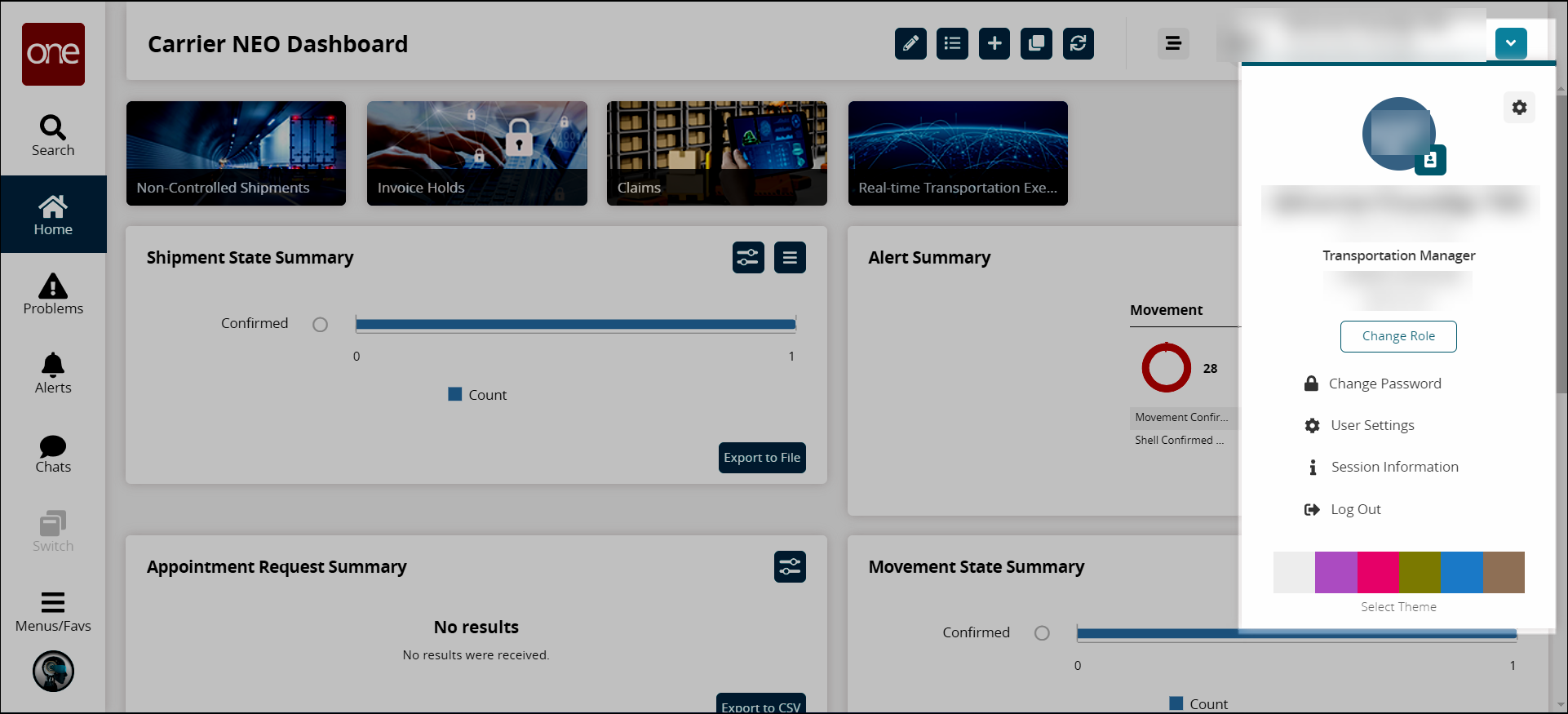Click Change Role button

coord(1398,336)
